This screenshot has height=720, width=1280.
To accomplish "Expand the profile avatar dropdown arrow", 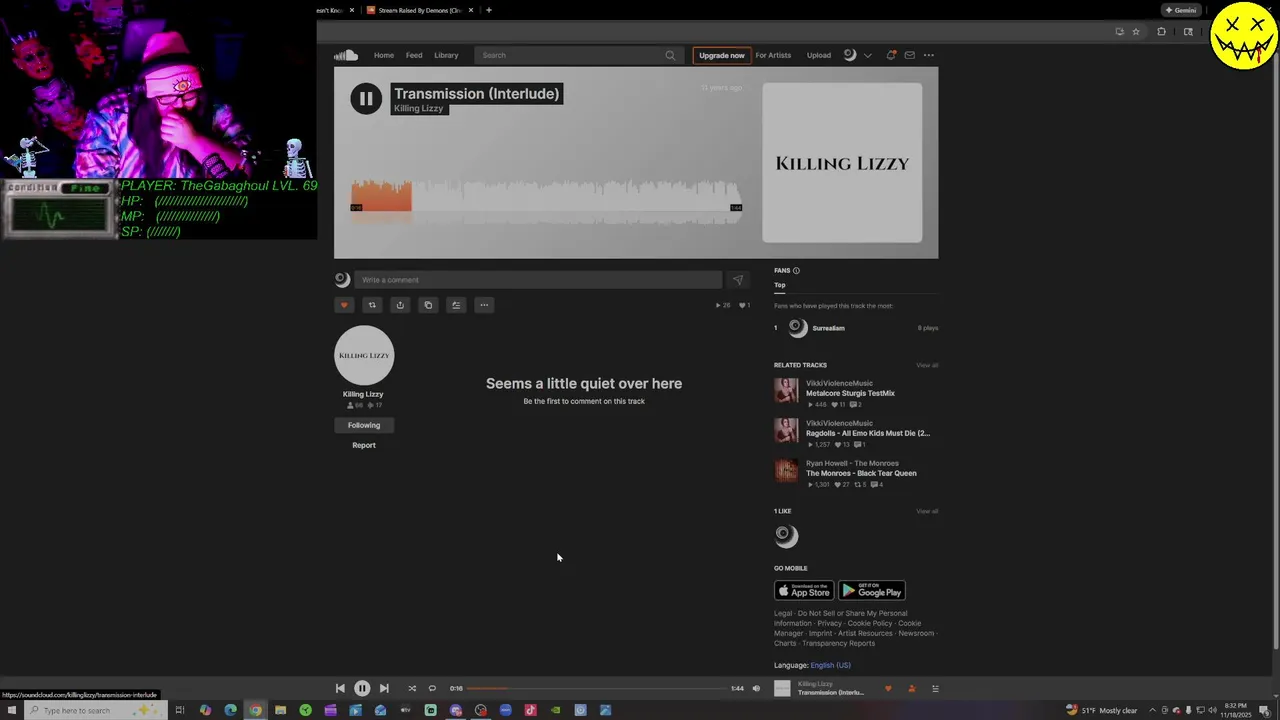I will coord(867,55).
